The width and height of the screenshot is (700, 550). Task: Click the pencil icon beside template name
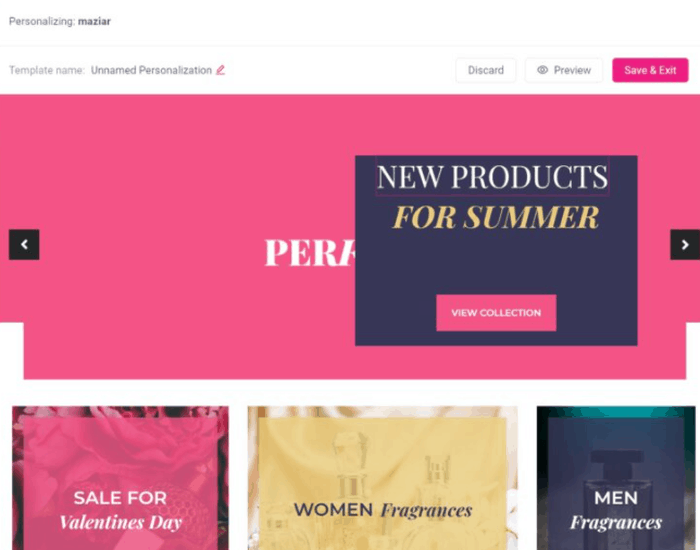[221, 70]
